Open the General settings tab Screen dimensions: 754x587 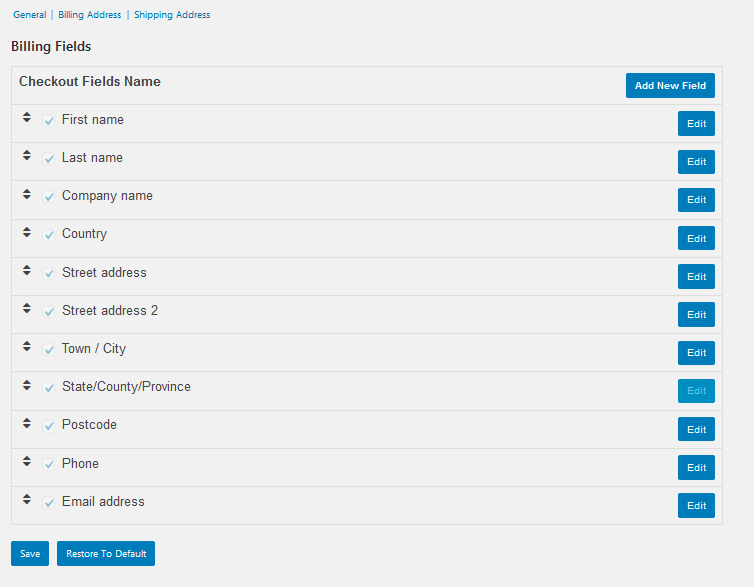29,15
